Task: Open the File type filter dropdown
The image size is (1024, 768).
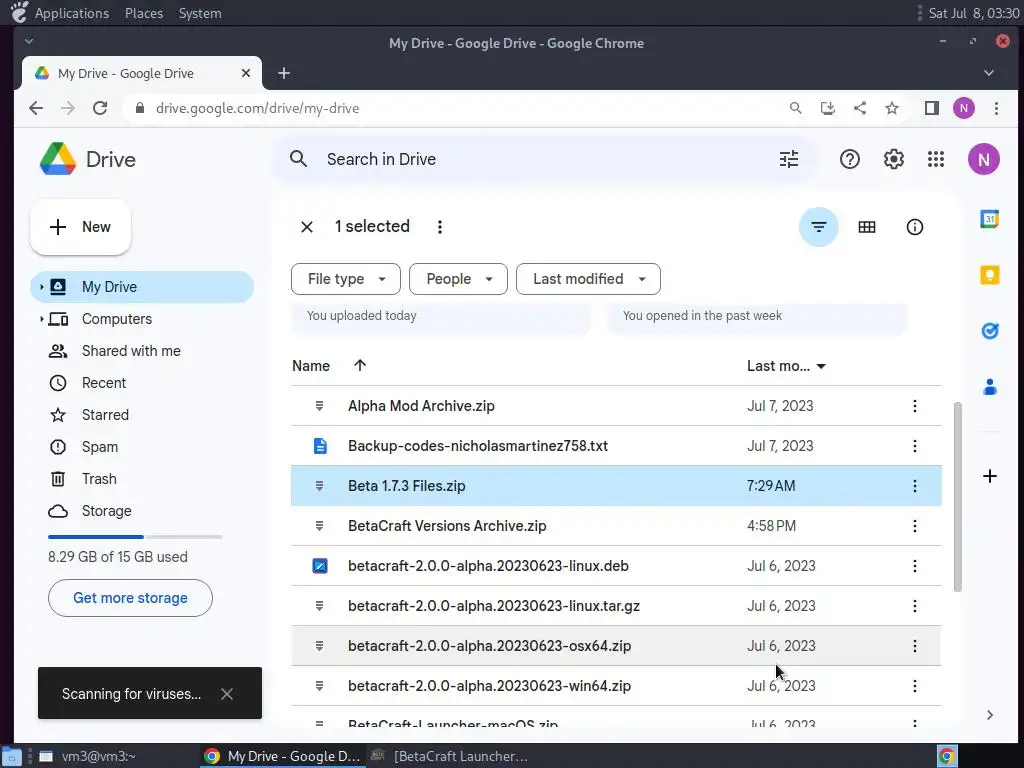Action: click(x=345, y=279)
